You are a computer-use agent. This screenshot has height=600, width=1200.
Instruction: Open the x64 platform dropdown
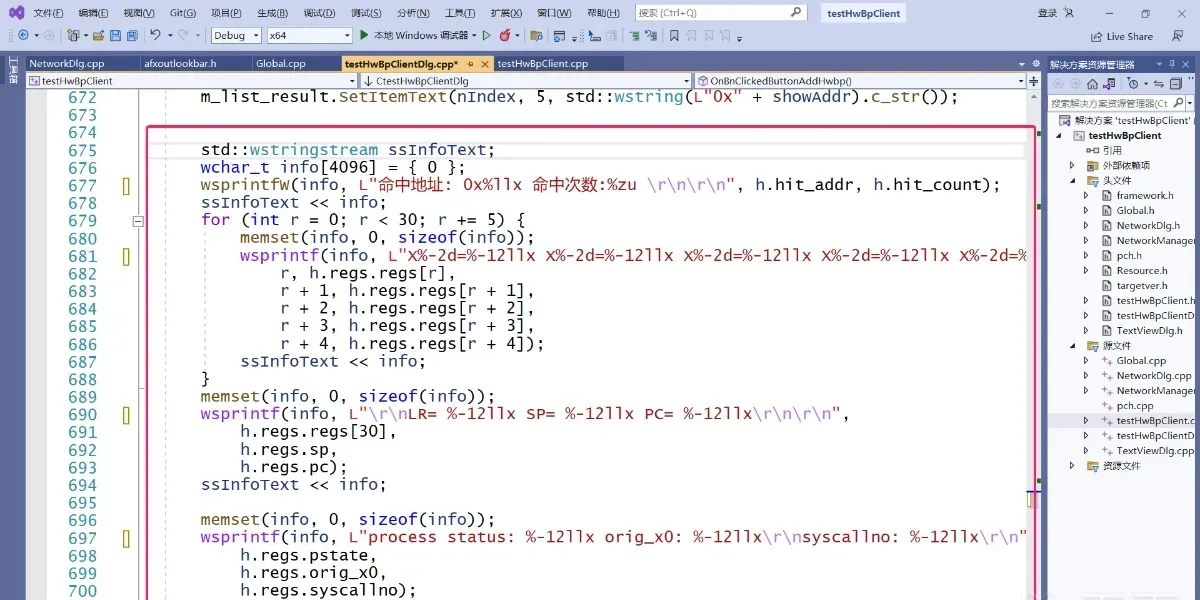point(309,35)
